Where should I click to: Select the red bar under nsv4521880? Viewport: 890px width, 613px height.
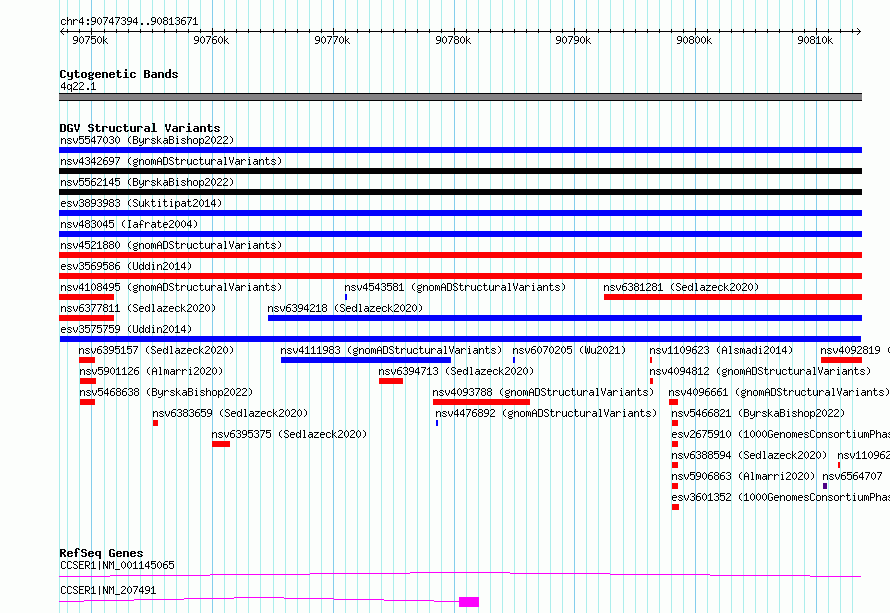coord(460,255)
